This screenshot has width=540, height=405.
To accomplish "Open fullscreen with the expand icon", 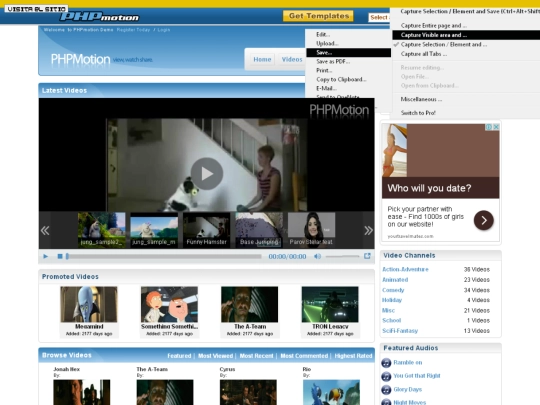I will [367, 256].
